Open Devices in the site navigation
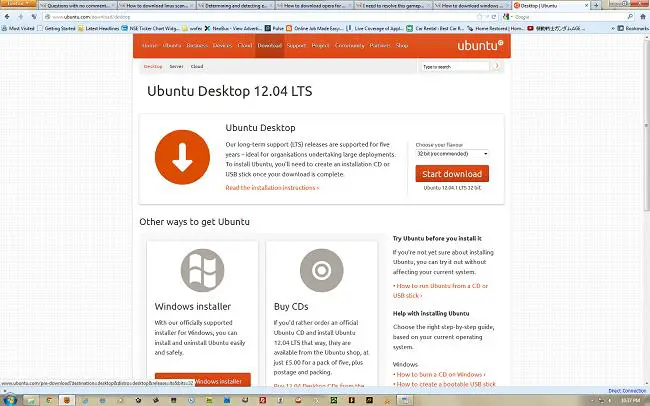Screen dimensions: 650x406 222,46
